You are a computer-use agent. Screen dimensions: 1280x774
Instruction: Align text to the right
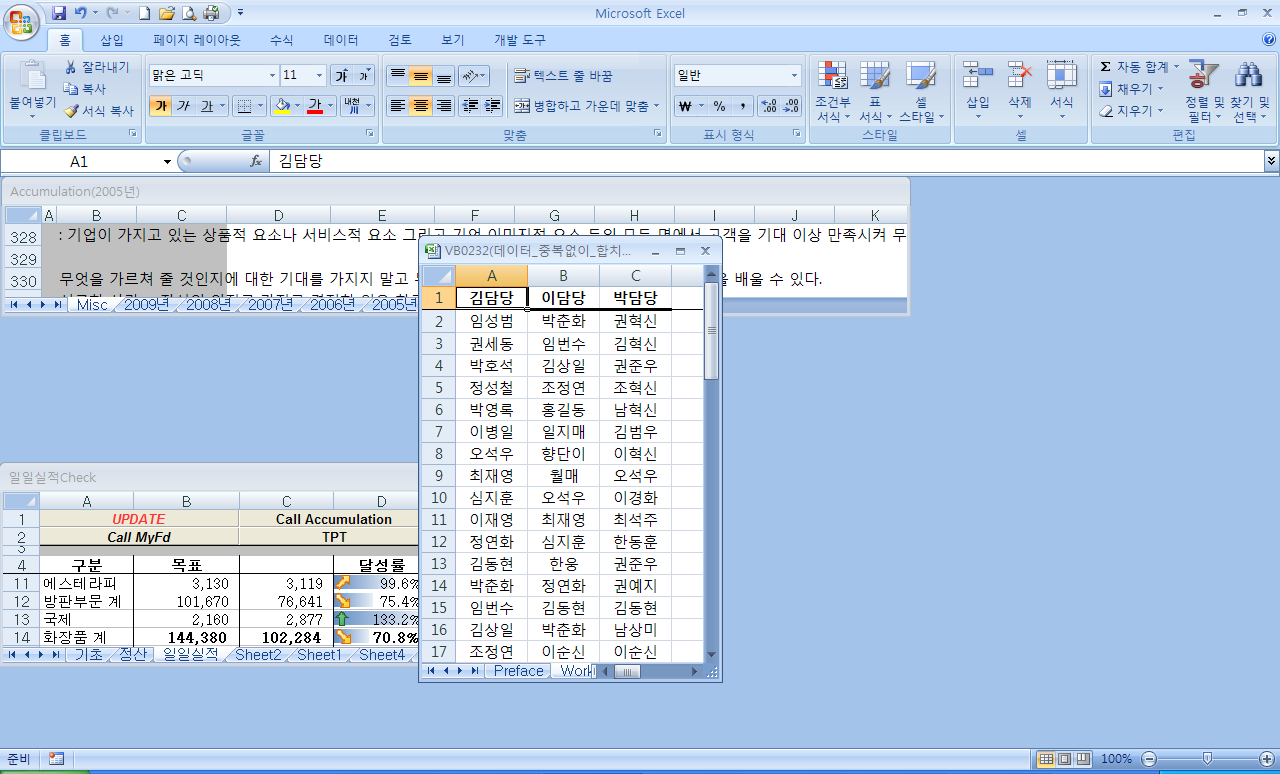click(443, 106)
